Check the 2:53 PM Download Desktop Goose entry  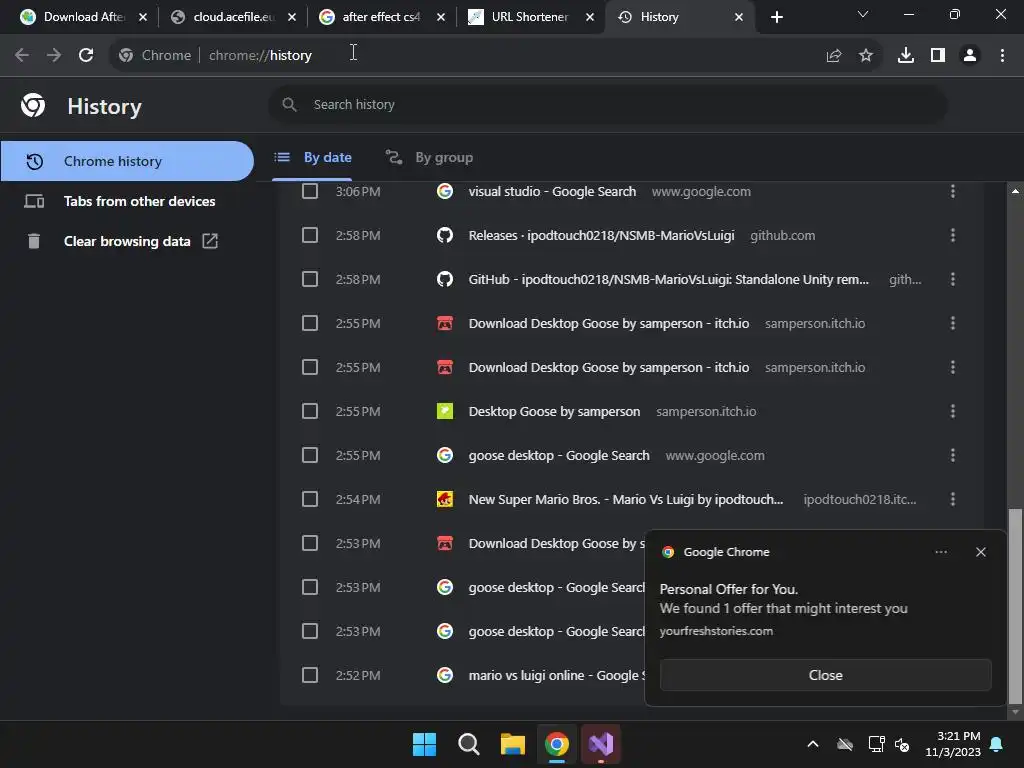310,543
